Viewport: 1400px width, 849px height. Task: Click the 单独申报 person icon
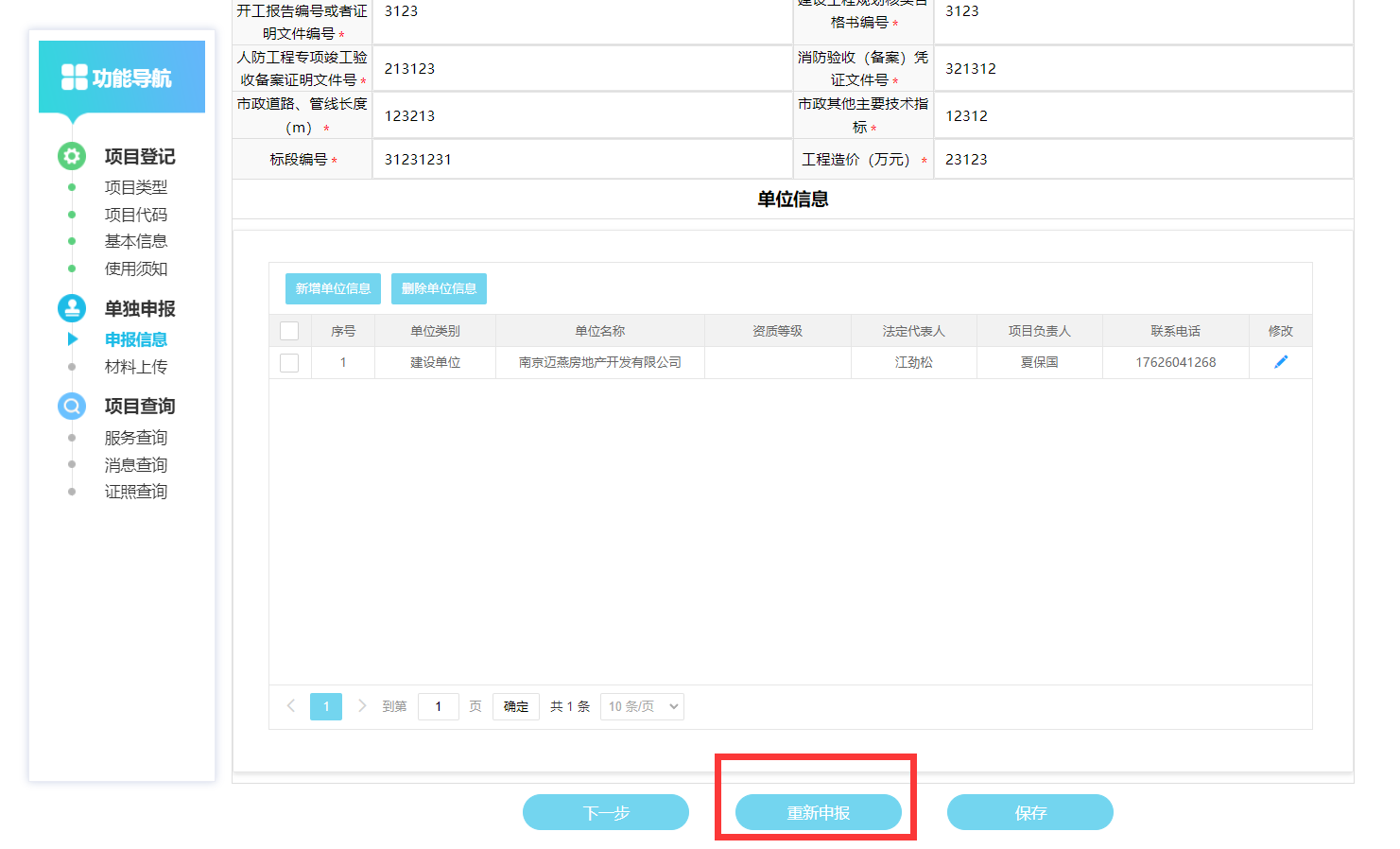click(72, 308)
